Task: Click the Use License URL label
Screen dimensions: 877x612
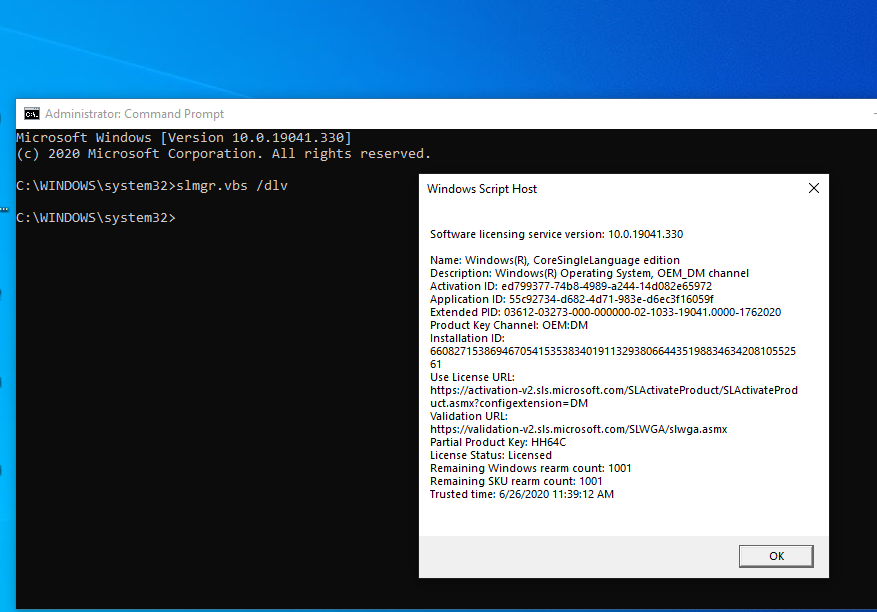Action: click(x=472, y=377)
